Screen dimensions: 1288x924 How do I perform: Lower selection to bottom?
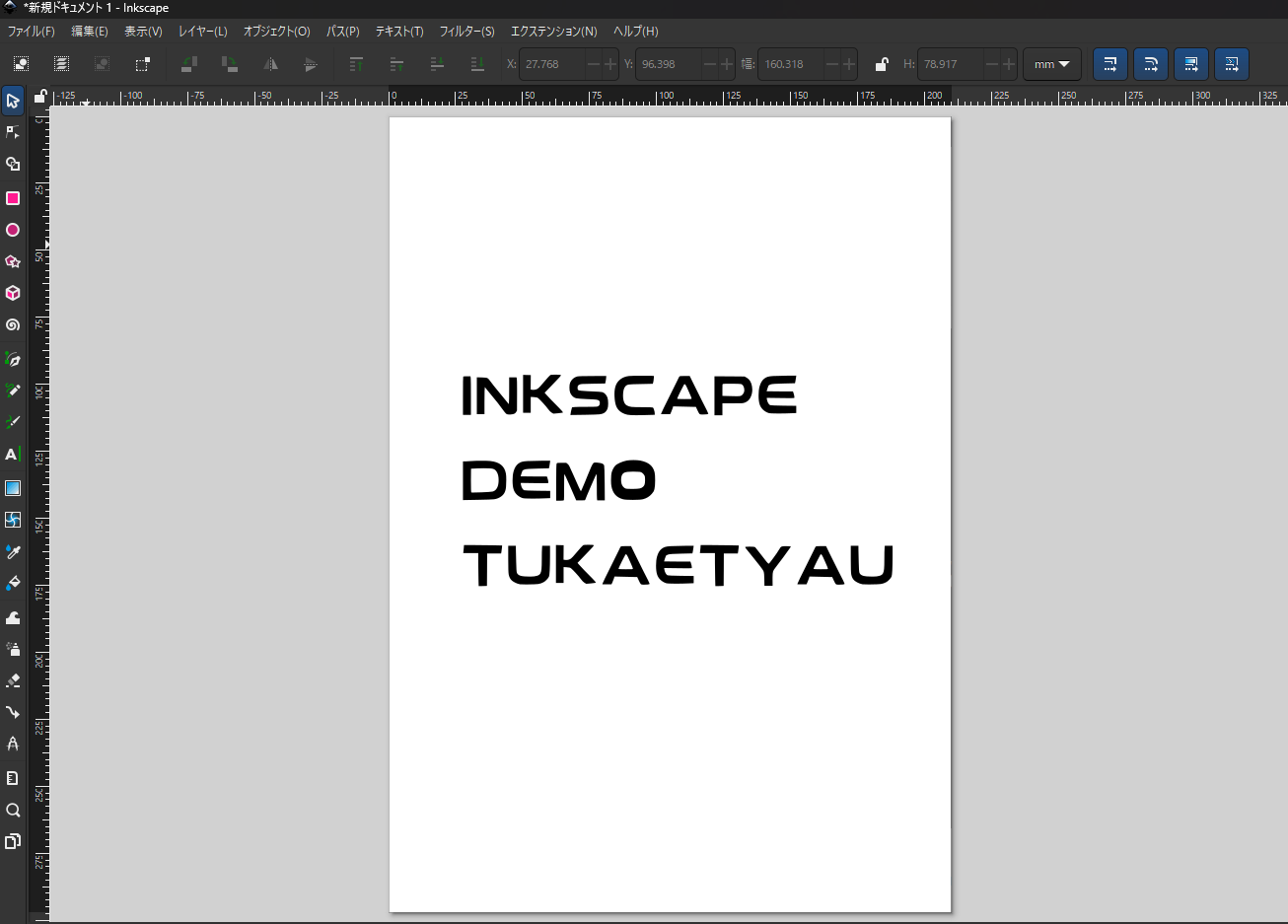(478, 64)
